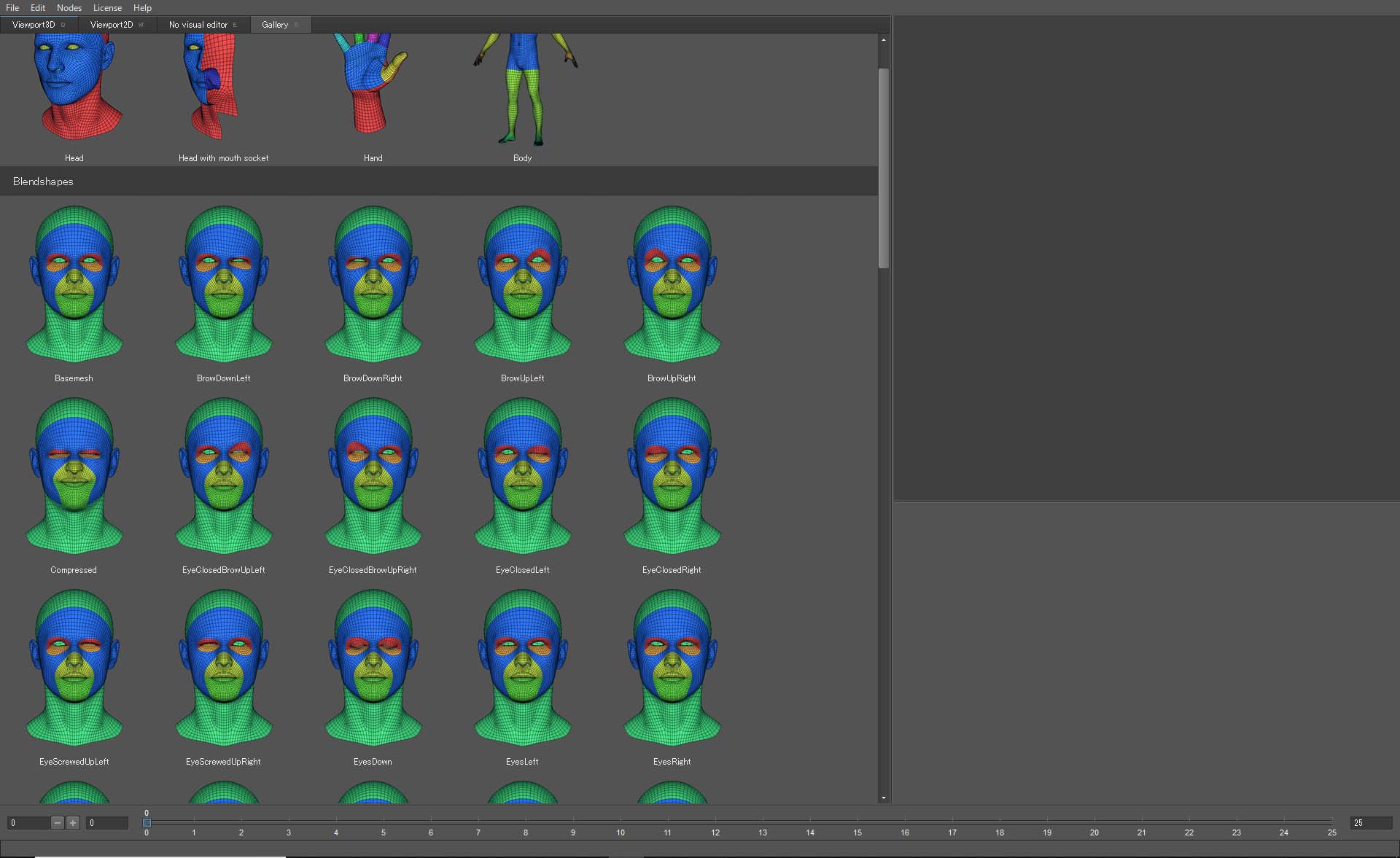The height and width of the screenshot is (858, 1400).
Task: Select the EyeScrewedUpLeft blendshape thumbnail
Action: (x=74, y=667)
